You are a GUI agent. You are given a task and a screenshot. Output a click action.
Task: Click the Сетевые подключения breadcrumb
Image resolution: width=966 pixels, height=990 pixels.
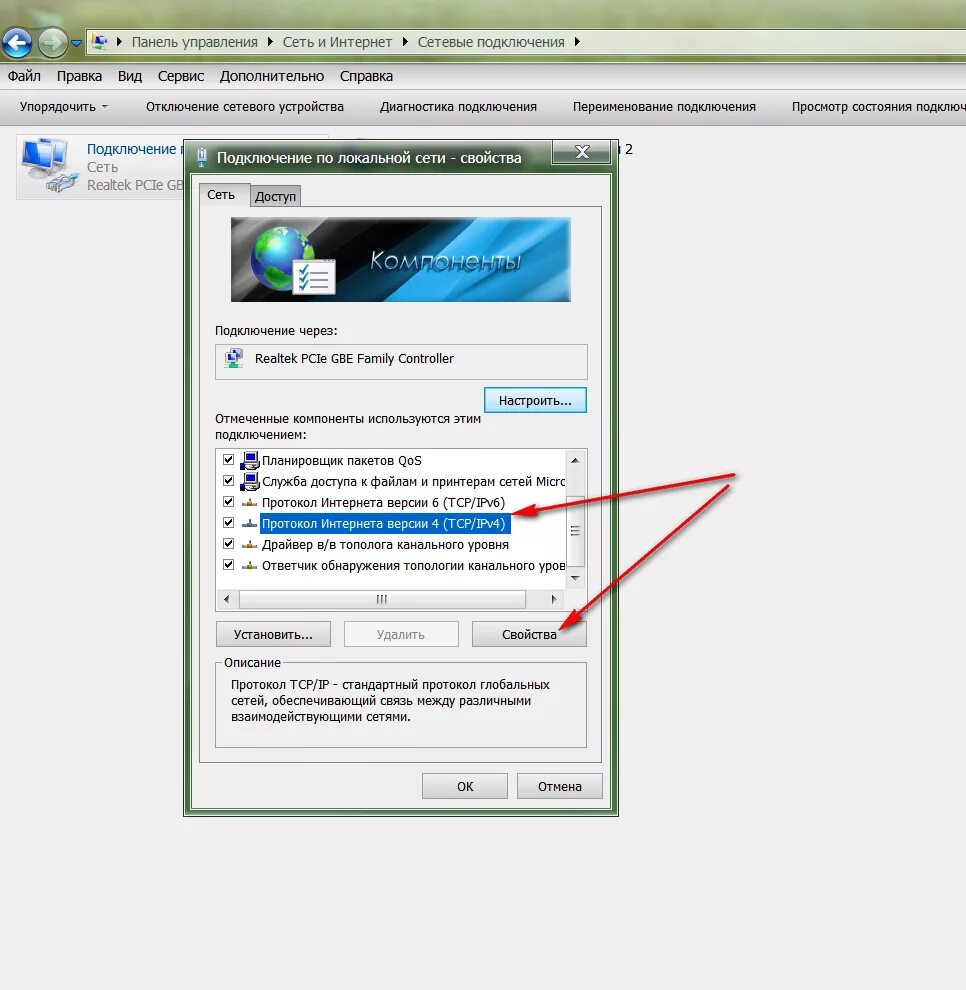point(491,42)
